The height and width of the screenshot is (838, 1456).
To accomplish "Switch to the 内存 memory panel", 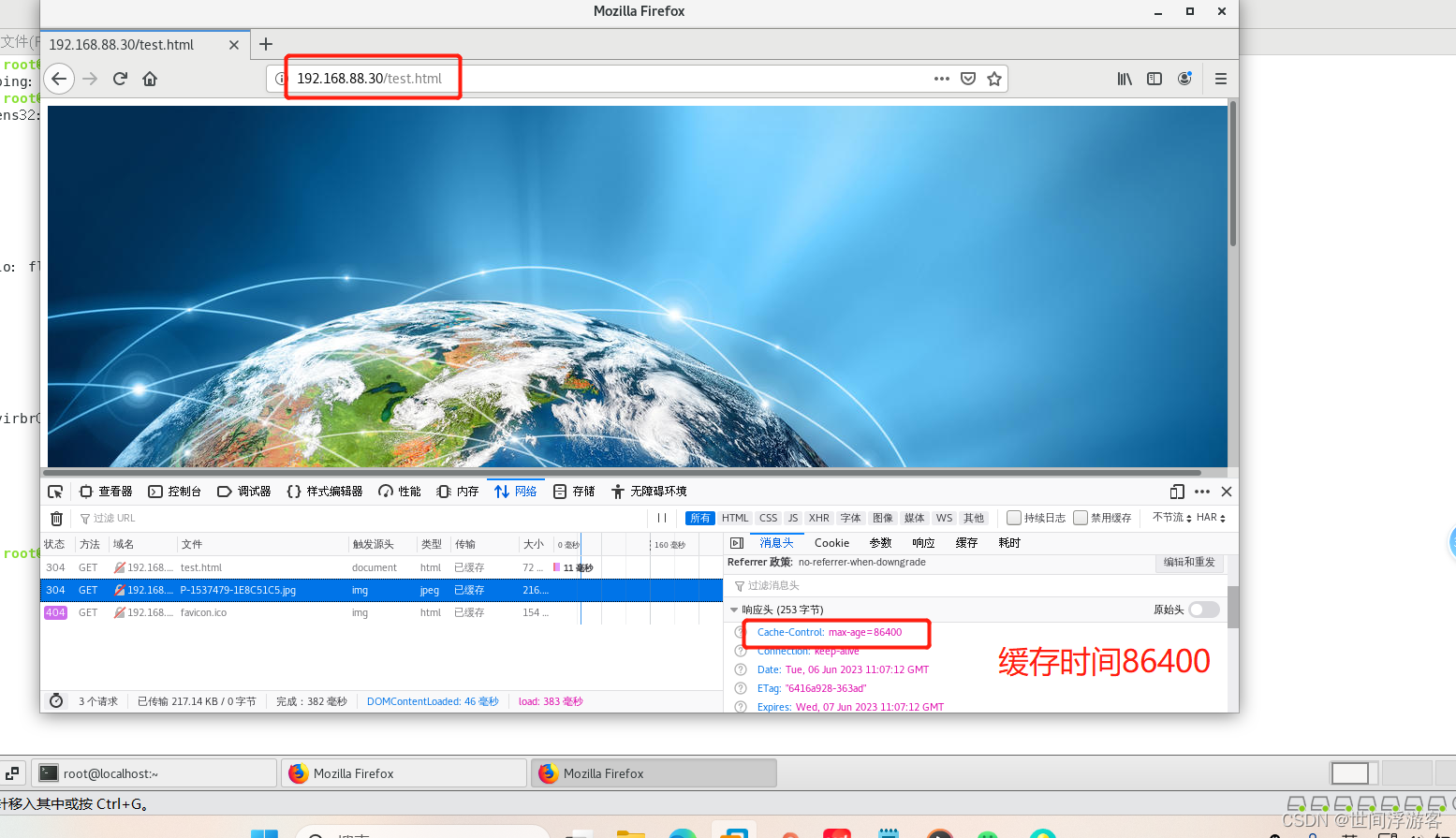I will (x=458, y=492).
